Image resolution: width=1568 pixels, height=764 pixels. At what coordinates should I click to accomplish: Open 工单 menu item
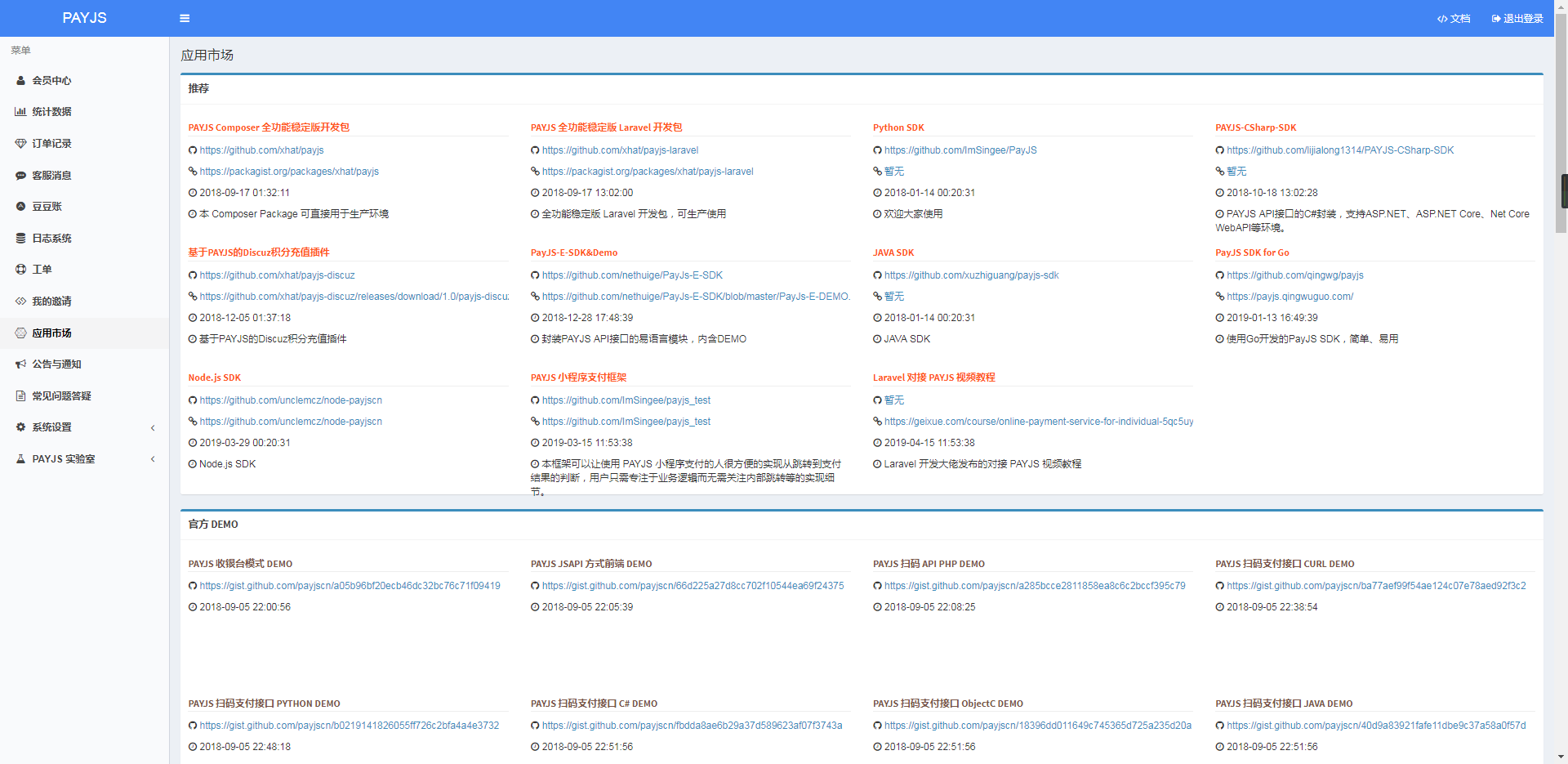[x=85, y=270]
